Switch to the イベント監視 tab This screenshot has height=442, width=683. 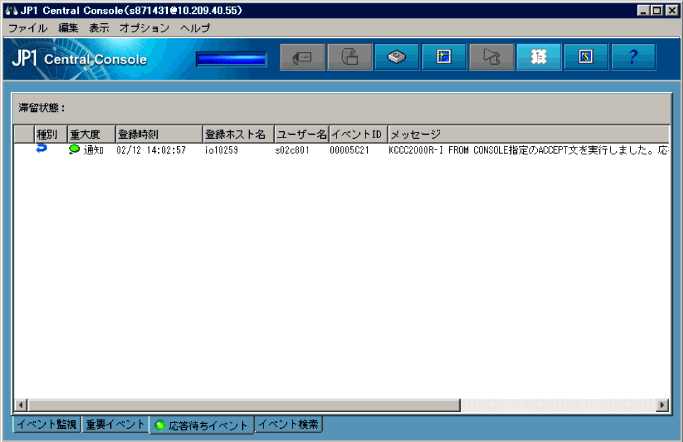click(47, 424)
